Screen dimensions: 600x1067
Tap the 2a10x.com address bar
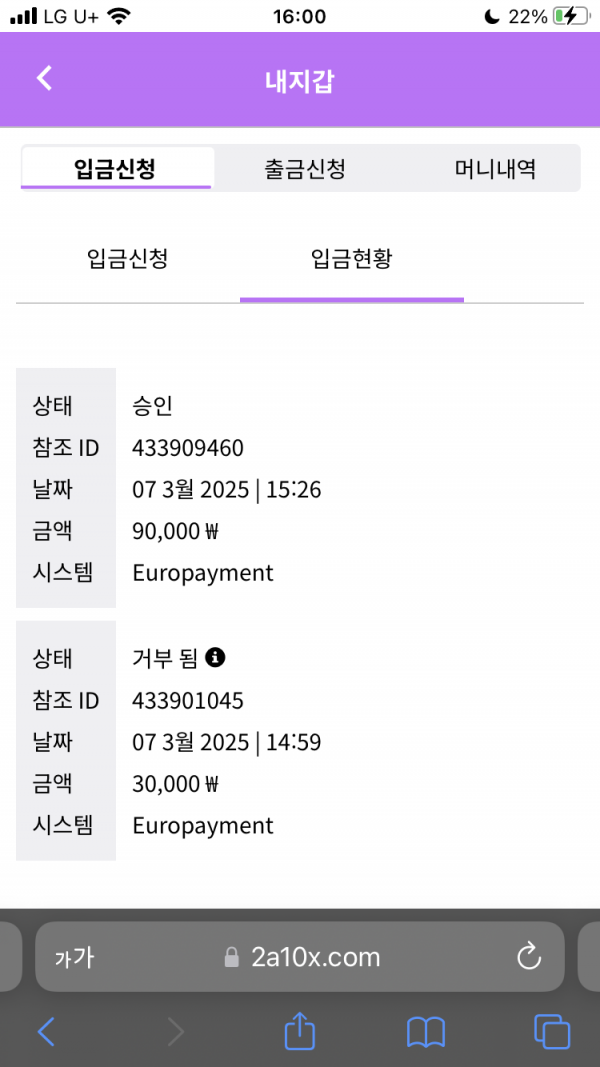315,958
